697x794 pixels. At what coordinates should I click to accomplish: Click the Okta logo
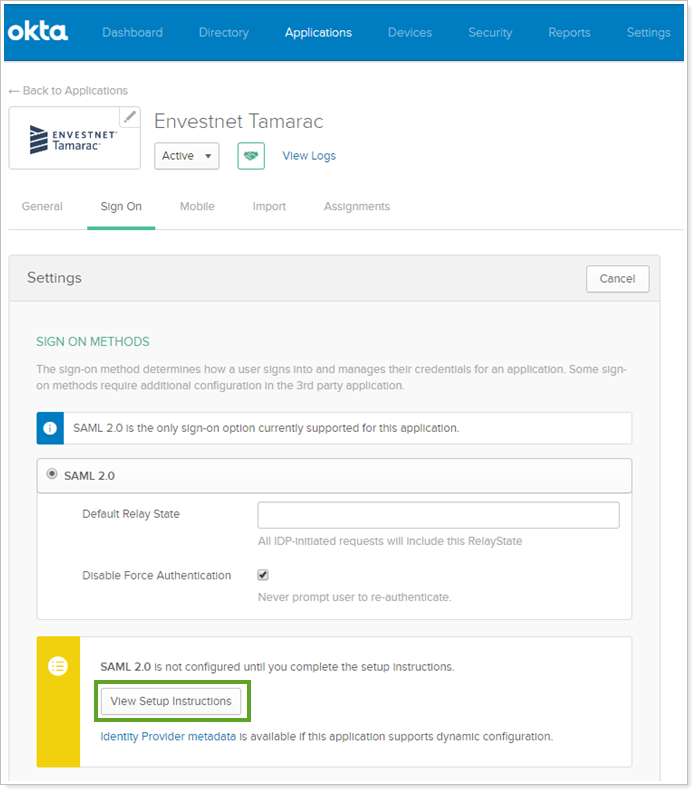38,32
